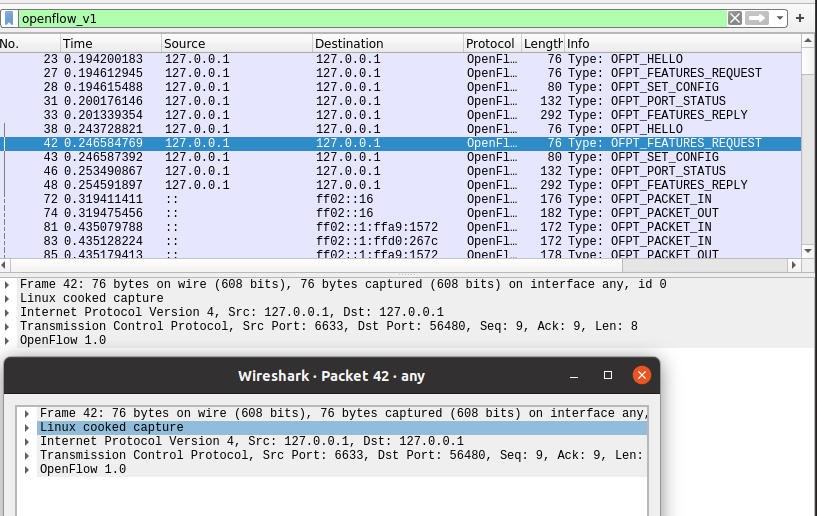Expand Internet Protocol Version 4 in main pane
This screenshot has height=516, width=817.
[x=7, y=313]
